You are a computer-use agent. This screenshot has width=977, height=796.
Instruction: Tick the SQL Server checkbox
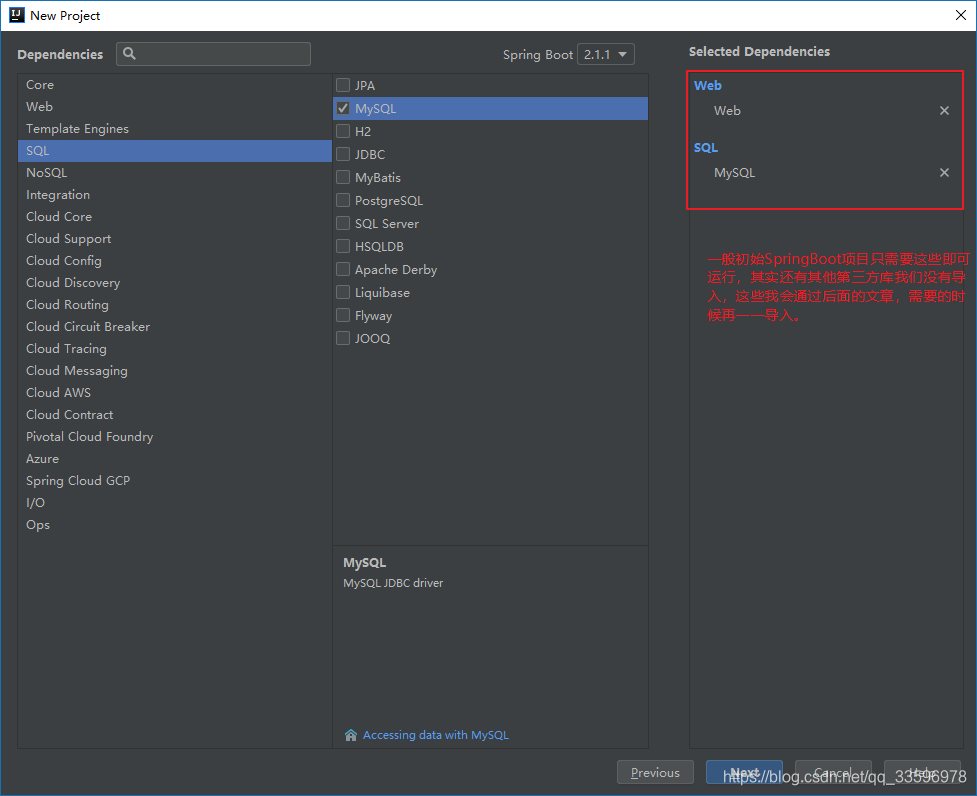click(x=343, y=223)
